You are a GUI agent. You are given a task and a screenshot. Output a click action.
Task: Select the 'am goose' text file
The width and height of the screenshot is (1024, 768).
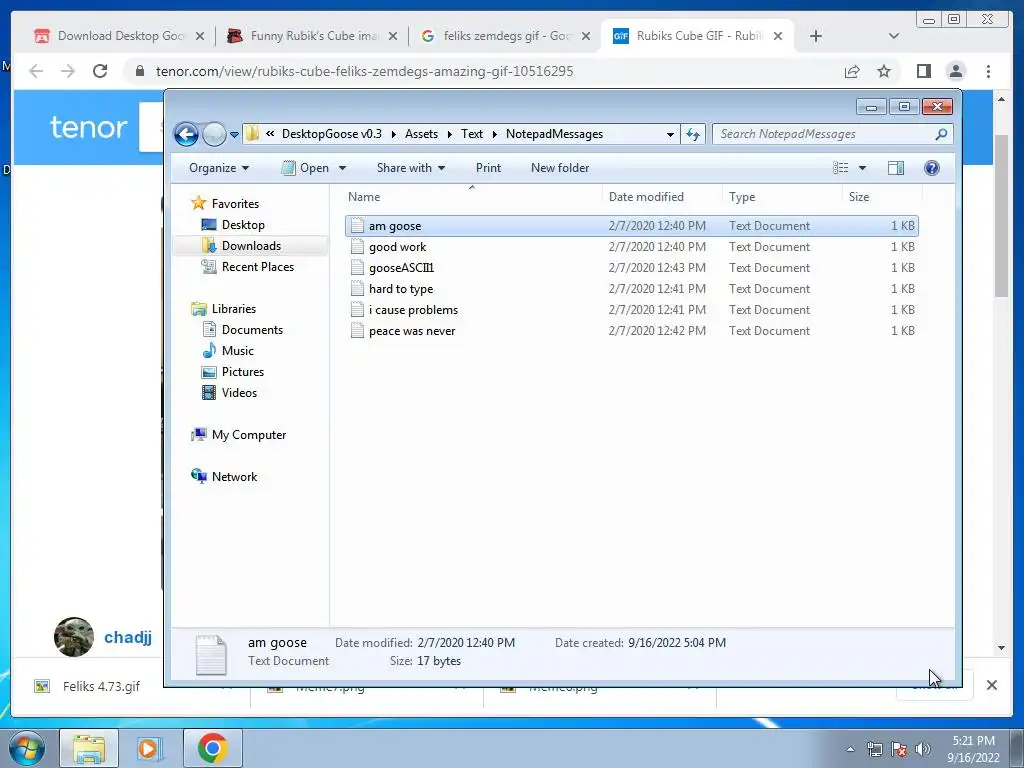click(x=632, y=226)
